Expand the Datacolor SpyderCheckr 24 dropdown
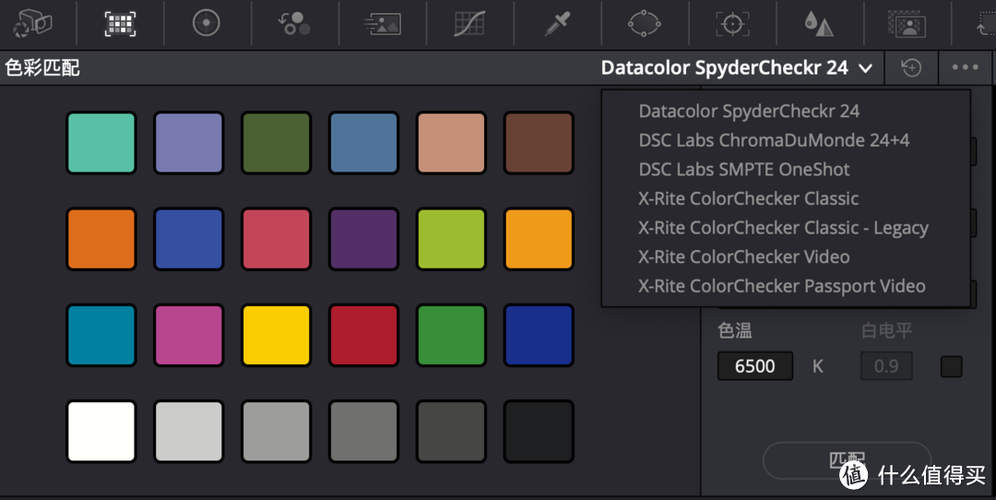Viewport: 996px width, 500px height. (x=737, y=67)
